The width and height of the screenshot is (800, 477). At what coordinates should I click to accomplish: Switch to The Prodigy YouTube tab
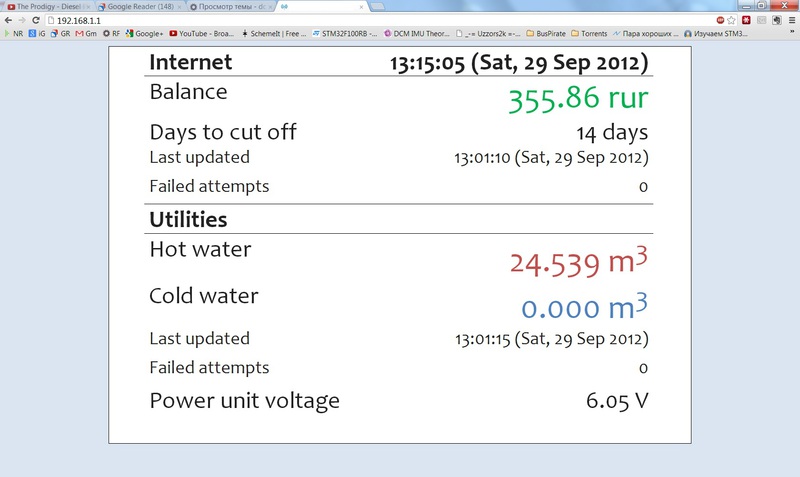coord(48,6)
